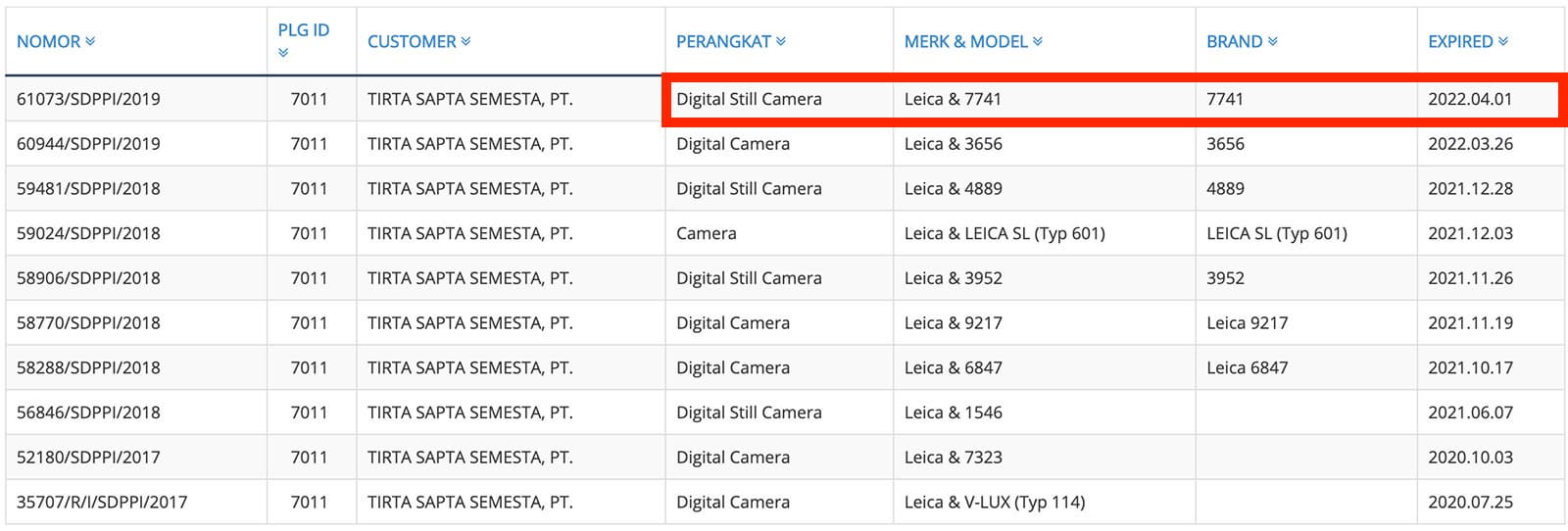Select the 61073/SDPPI/2019 number cell
The height and width of the screenshot is (531, 1568).
tap(88, 99)
